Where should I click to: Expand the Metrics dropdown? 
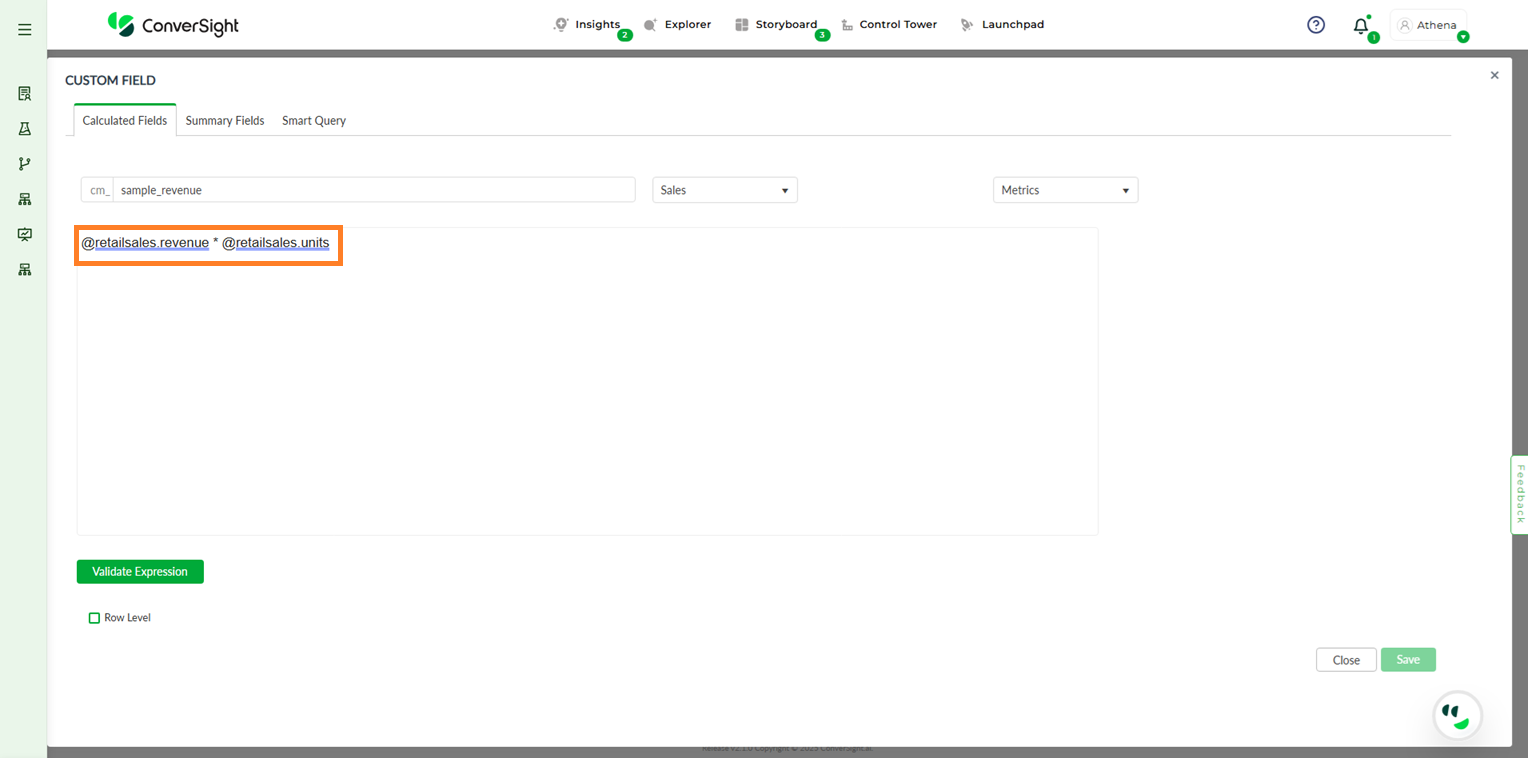[1065, 190]
